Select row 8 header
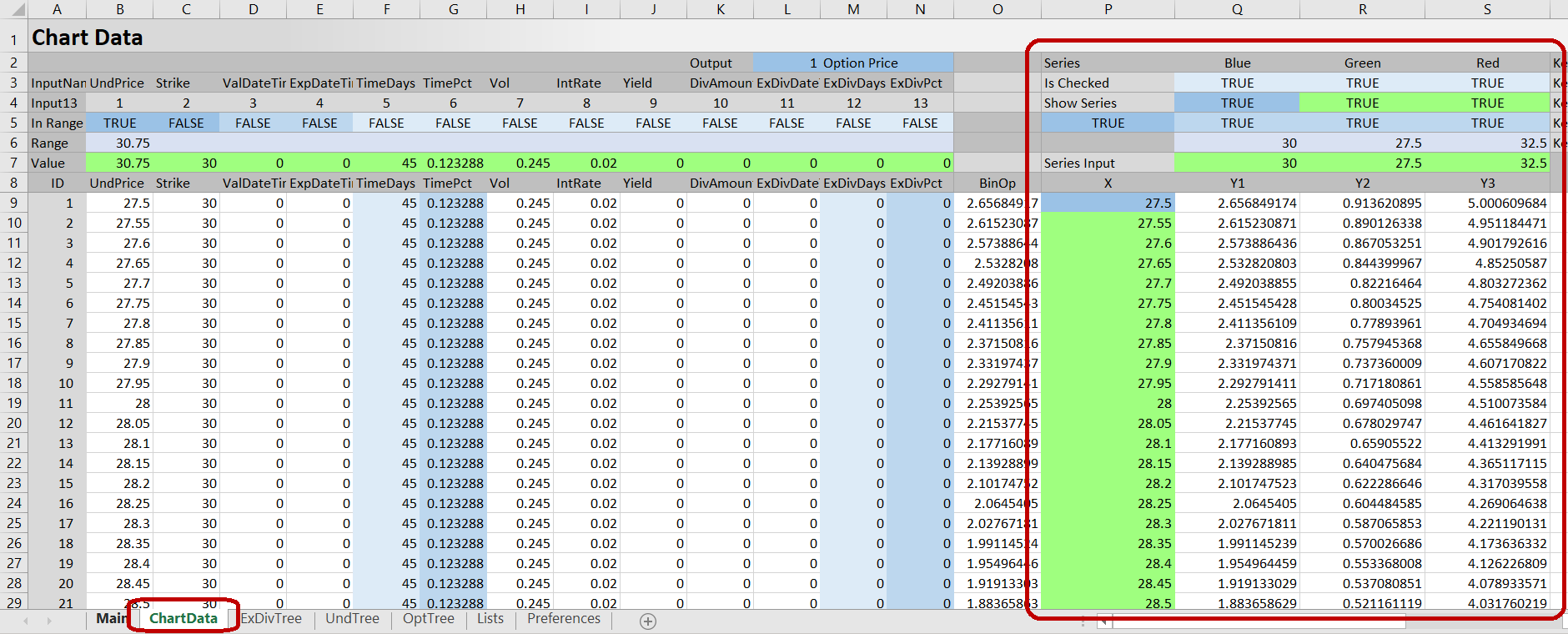This screenshot has width=1568, height=634. [x=14, y=183]
